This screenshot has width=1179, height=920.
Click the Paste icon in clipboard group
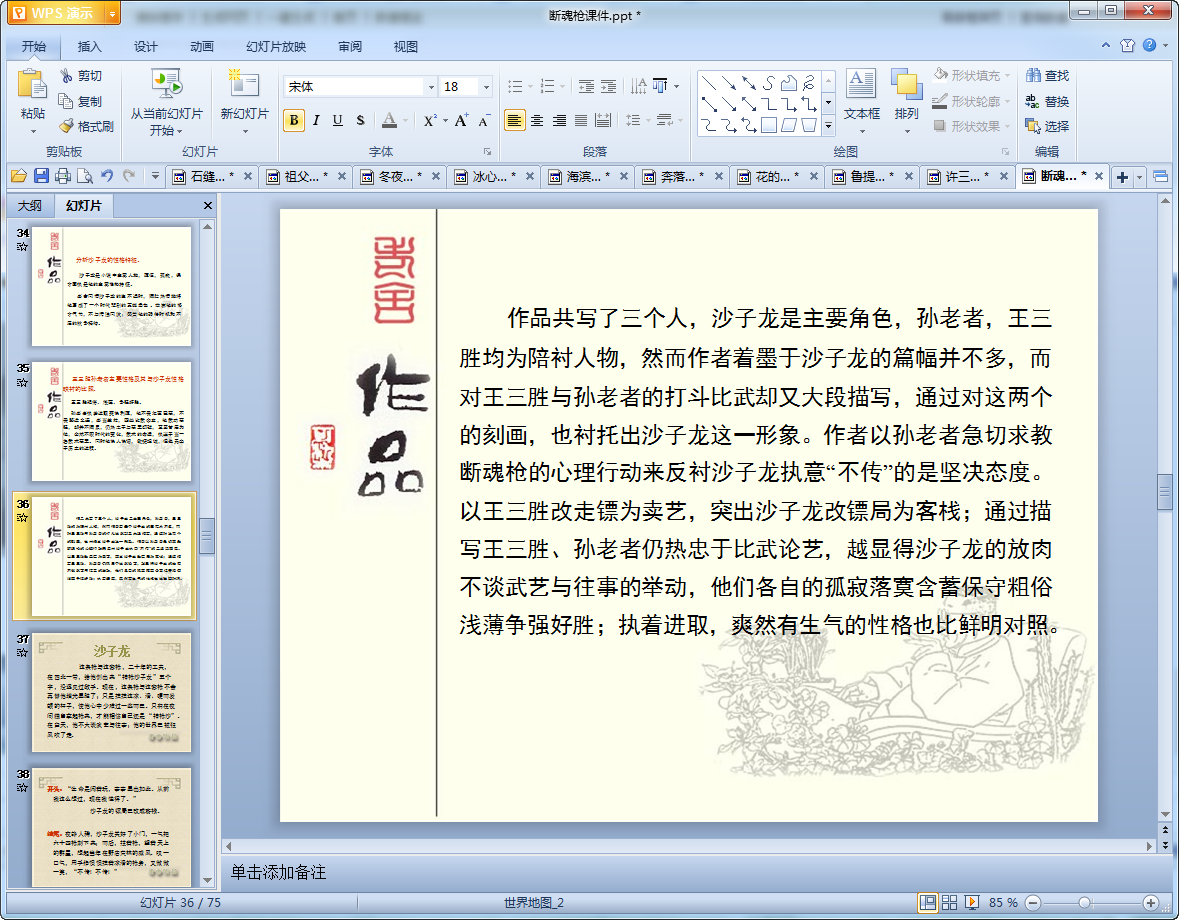[32, 84]
